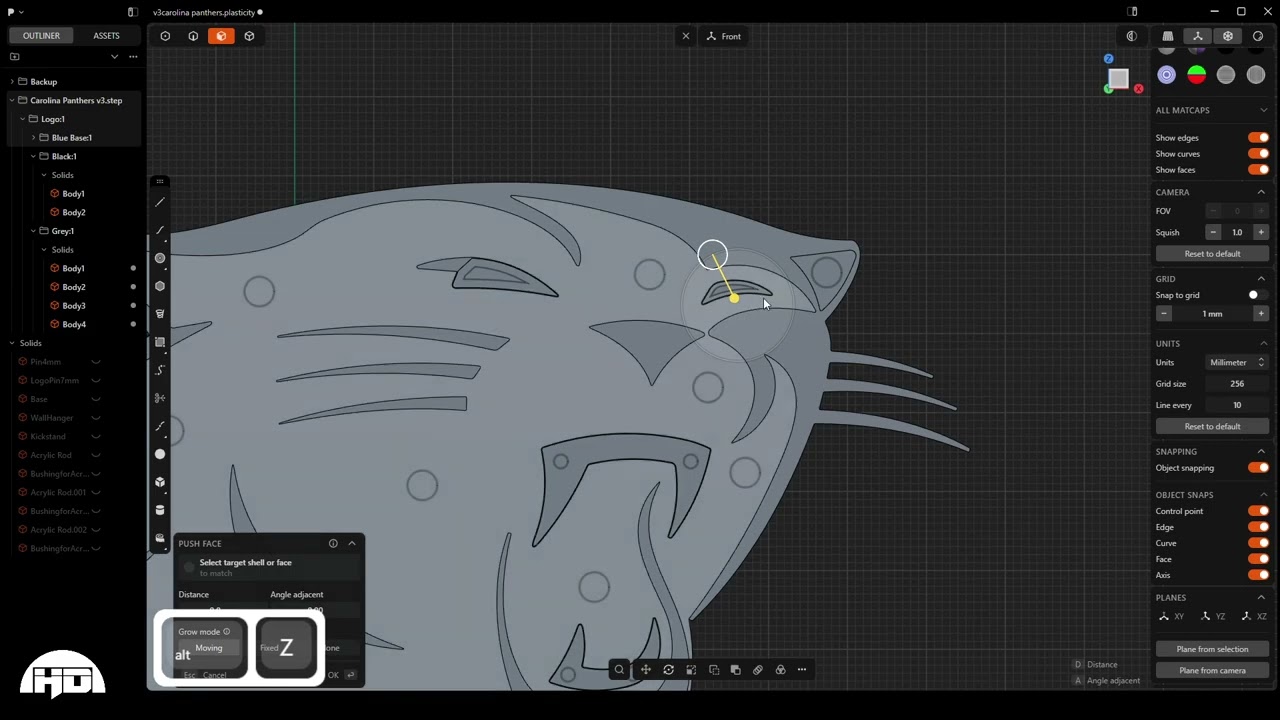Enable Snap to grid switch
The image size is (1280, 720).
point(1258,295)
